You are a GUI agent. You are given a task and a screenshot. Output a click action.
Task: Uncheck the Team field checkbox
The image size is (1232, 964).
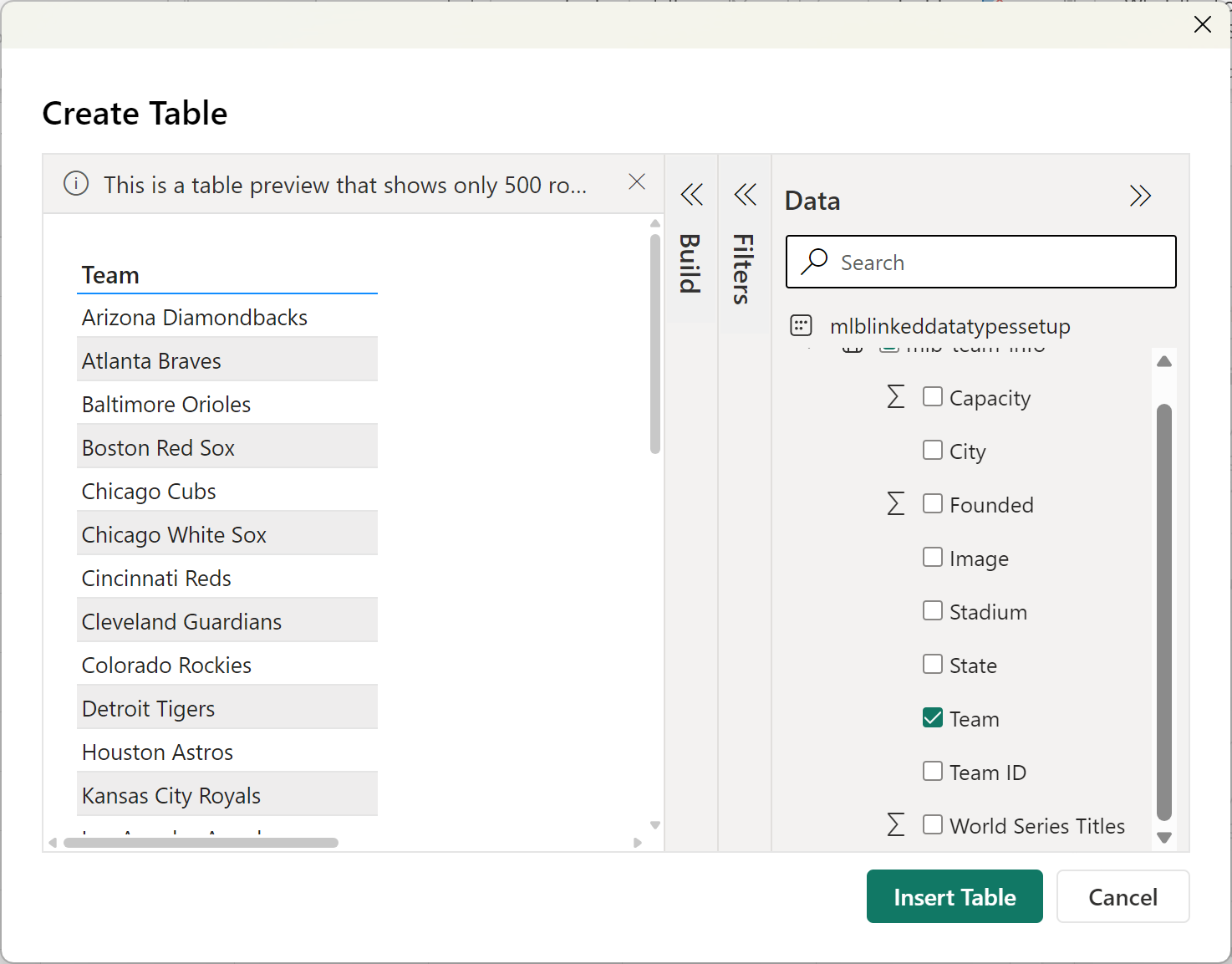[x=932, y=717]
